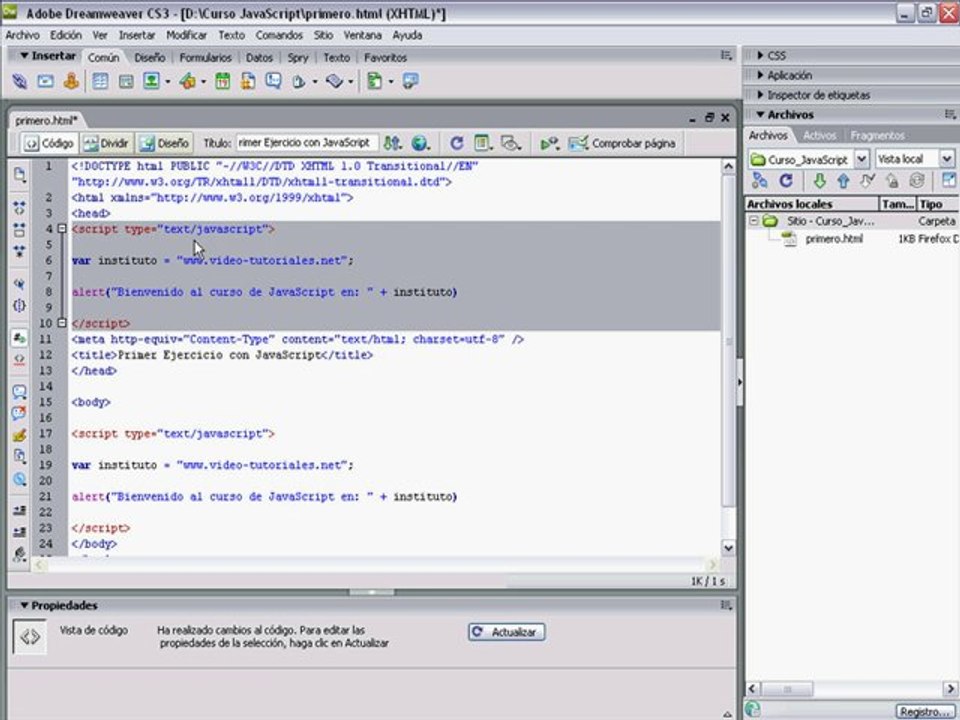This screenshot has height=720, width=960.
Task: Insert Div Tag icon
Action: click(126, 81)
